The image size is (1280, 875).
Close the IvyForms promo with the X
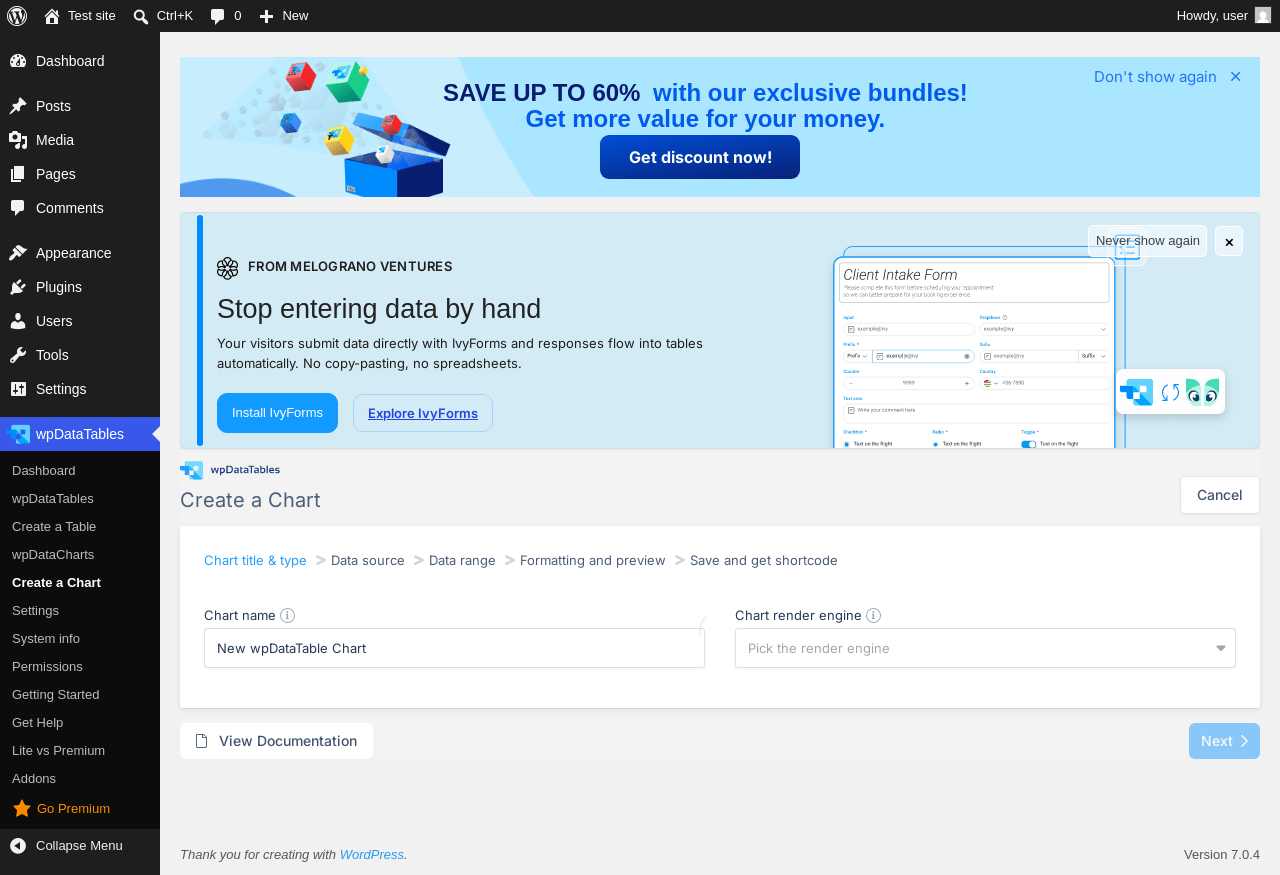coord(1230,241)
